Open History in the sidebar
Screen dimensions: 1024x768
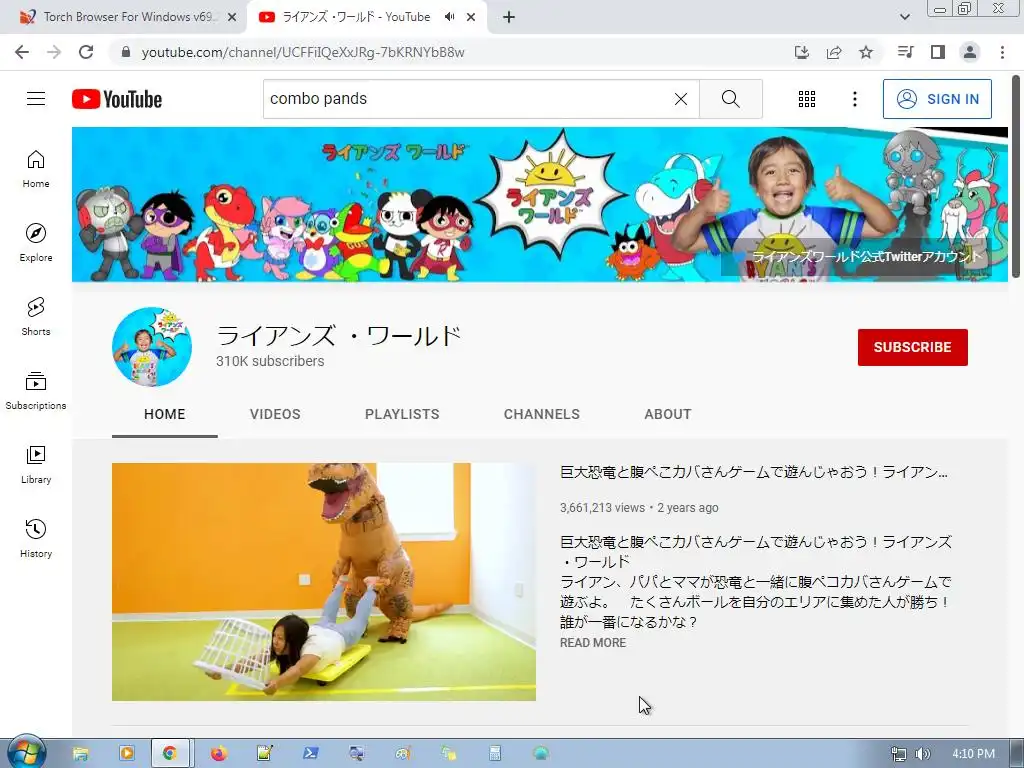pos(36,538)
